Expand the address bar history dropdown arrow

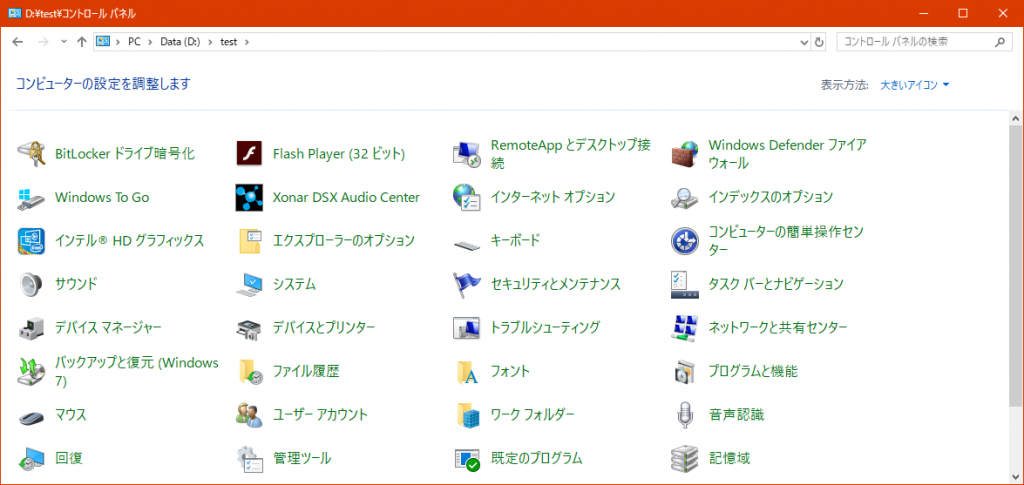tap(804, 42)
